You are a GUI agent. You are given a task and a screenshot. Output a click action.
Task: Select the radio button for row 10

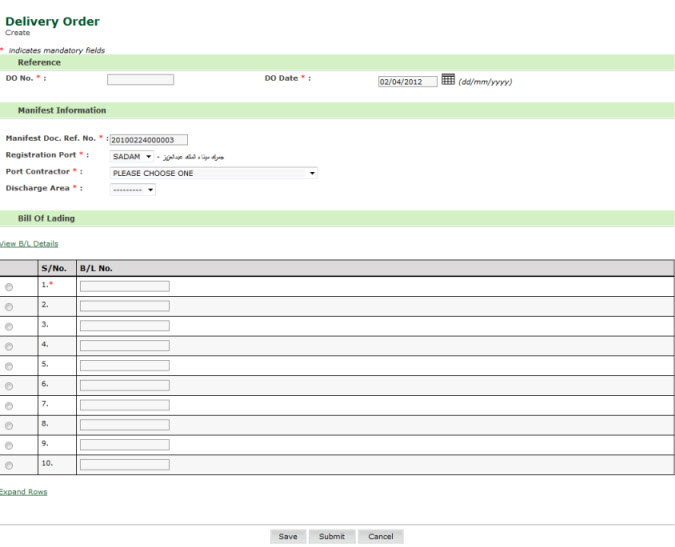[x=9, y=466]
